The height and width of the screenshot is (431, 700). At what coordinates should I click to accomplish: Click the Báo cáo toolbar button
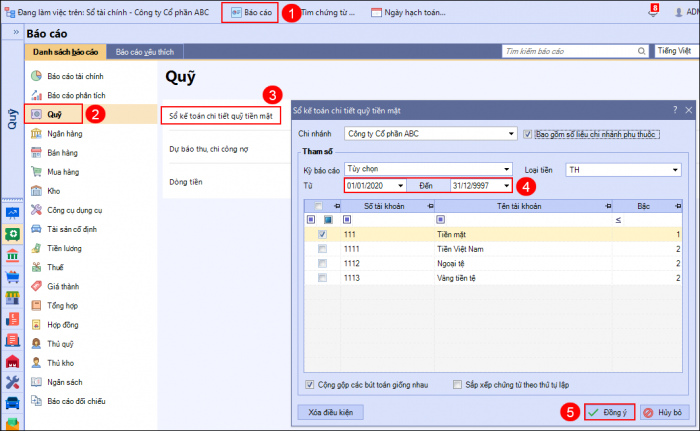pos(250,14)
